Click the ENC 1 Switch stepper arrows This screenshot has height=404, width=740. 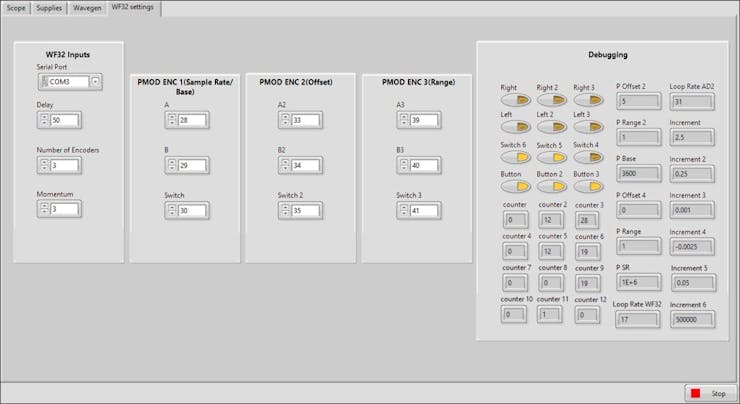click(172, 210)
